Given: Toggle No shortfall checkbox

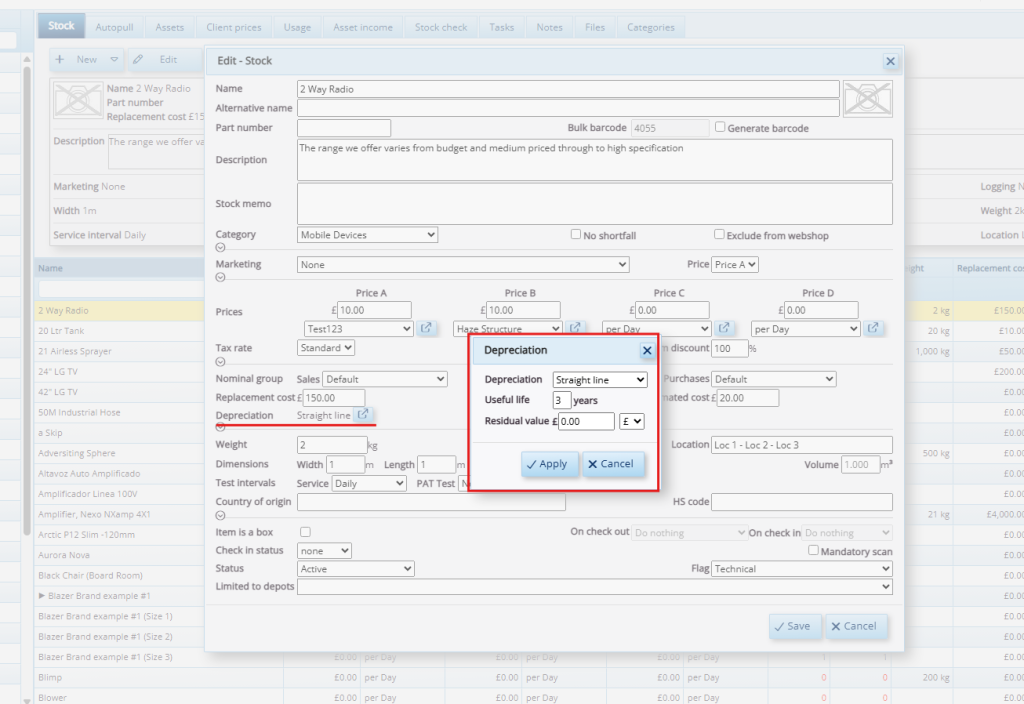Looking at the screenshot, I should [x=575, y=234].
